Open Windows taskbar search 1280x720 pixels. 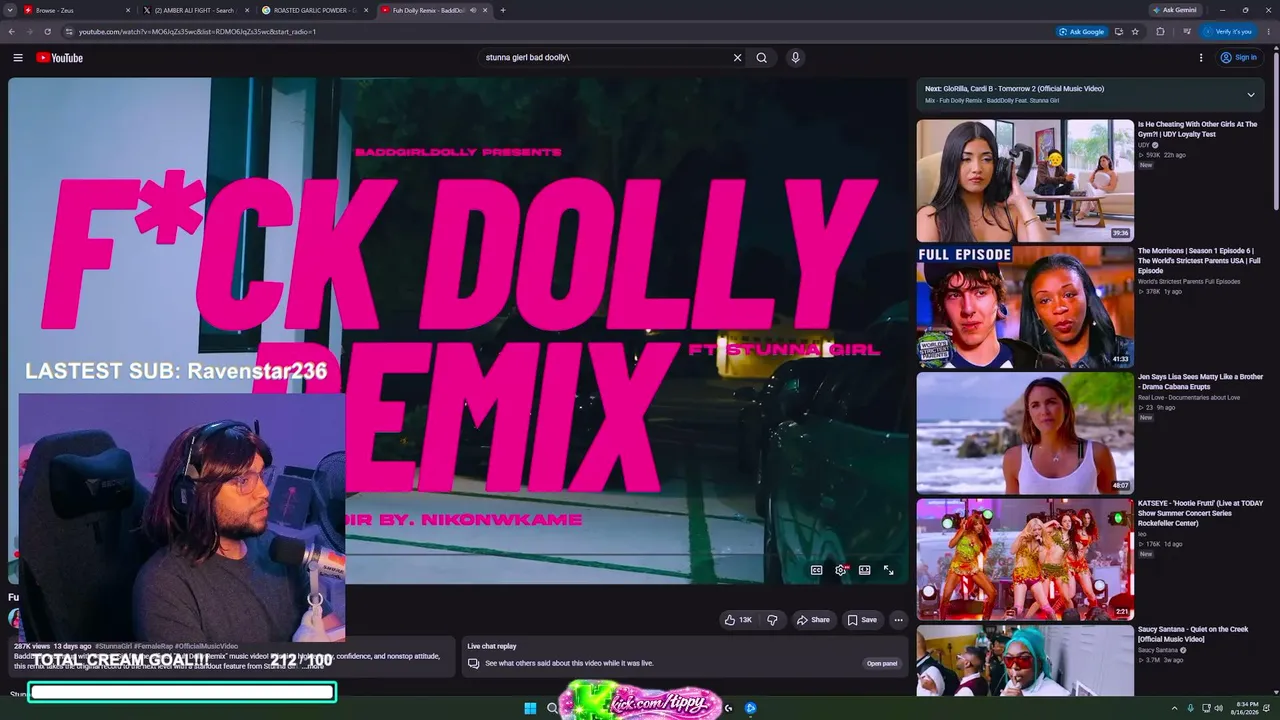[552, 708]
